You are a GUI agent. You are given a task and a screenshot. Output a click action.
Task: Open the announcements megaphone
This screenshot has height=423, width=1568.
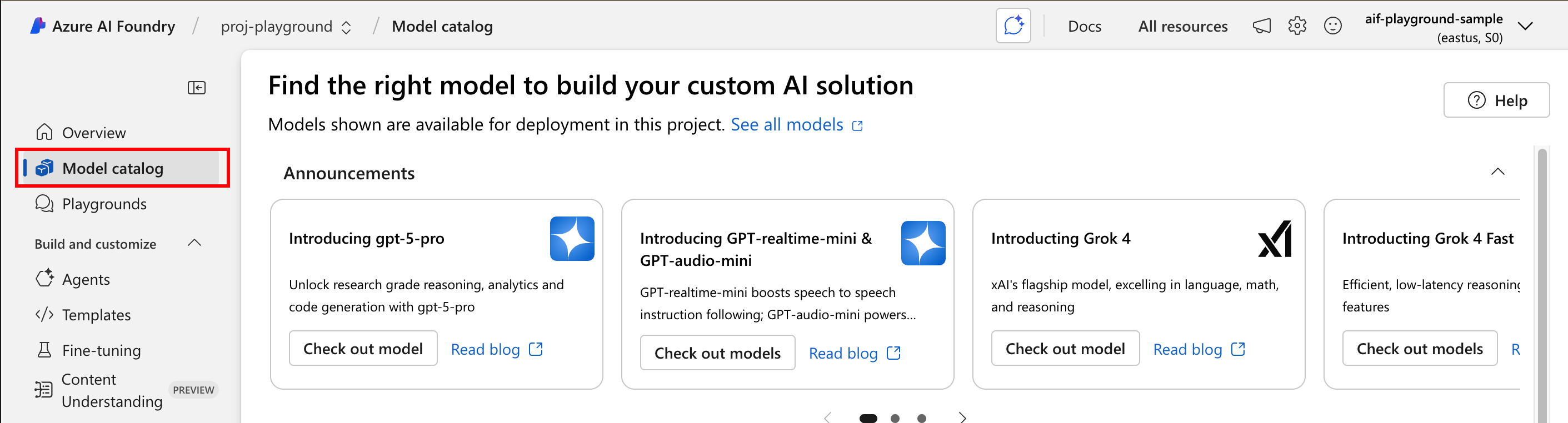(1261, 26)
